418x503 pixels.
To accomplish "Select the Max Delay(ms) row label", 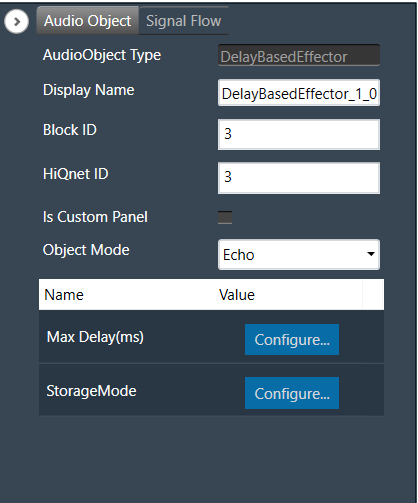I will point(95,337).
